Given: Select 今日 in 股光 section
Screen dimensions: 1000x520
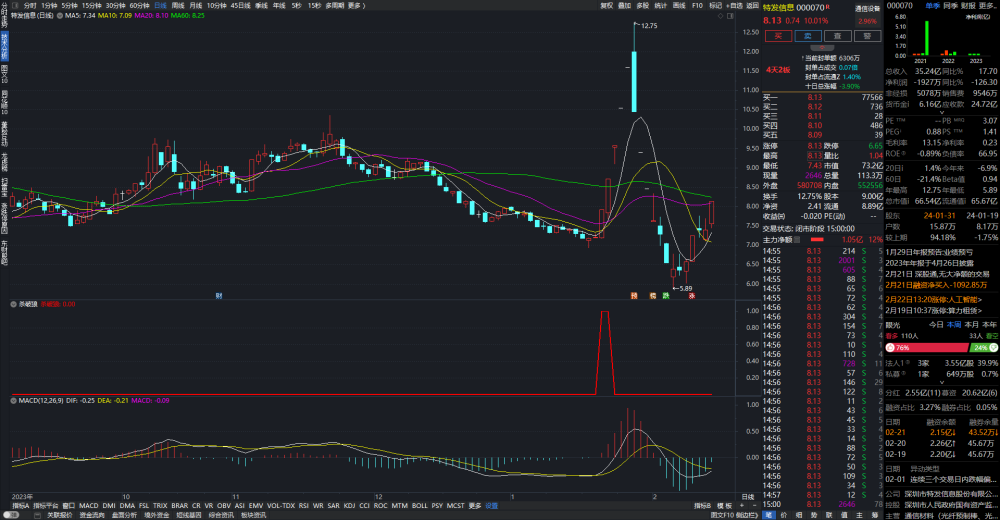Looking at the screenshot, I should click(936, 325).
